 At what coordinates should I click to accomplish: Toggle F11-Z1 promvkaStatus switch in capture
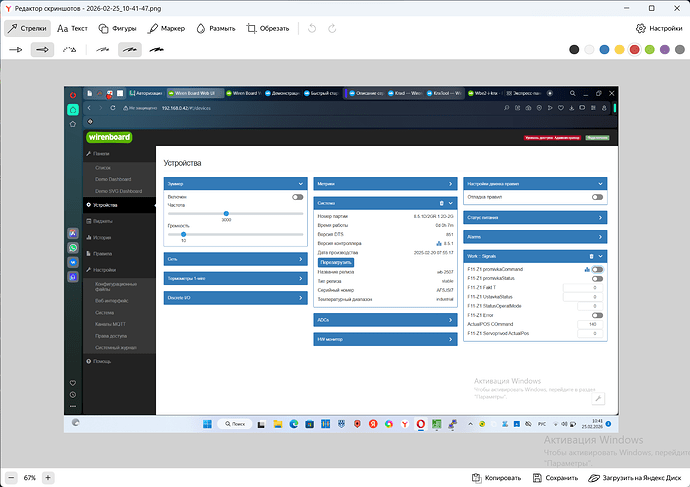(597, 278)
